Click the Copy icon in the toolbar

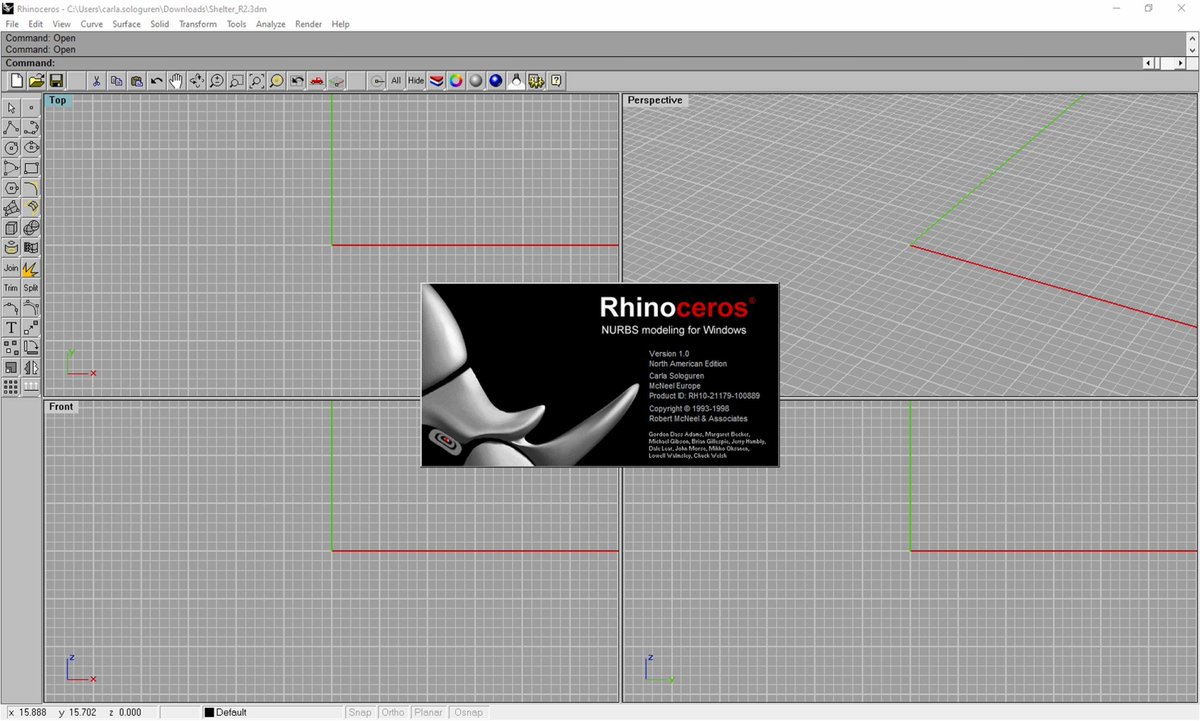pos(117,81)
